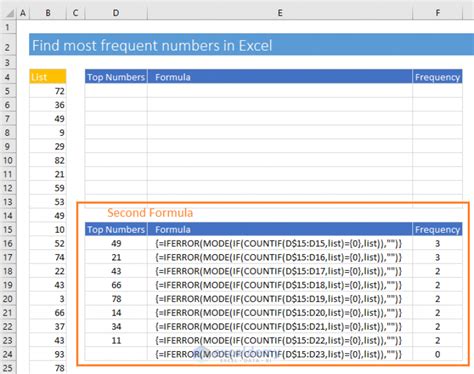
Task: Select list value 66 in row 21
Action: pyautogui.click(x=48, y=312)
